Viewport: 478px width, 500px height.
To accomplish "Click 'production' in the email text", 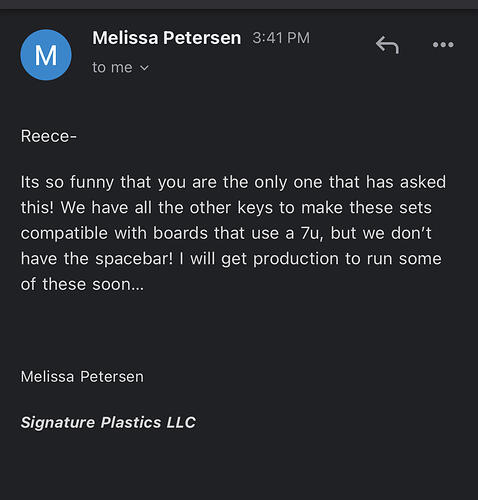I will point(296,259).
